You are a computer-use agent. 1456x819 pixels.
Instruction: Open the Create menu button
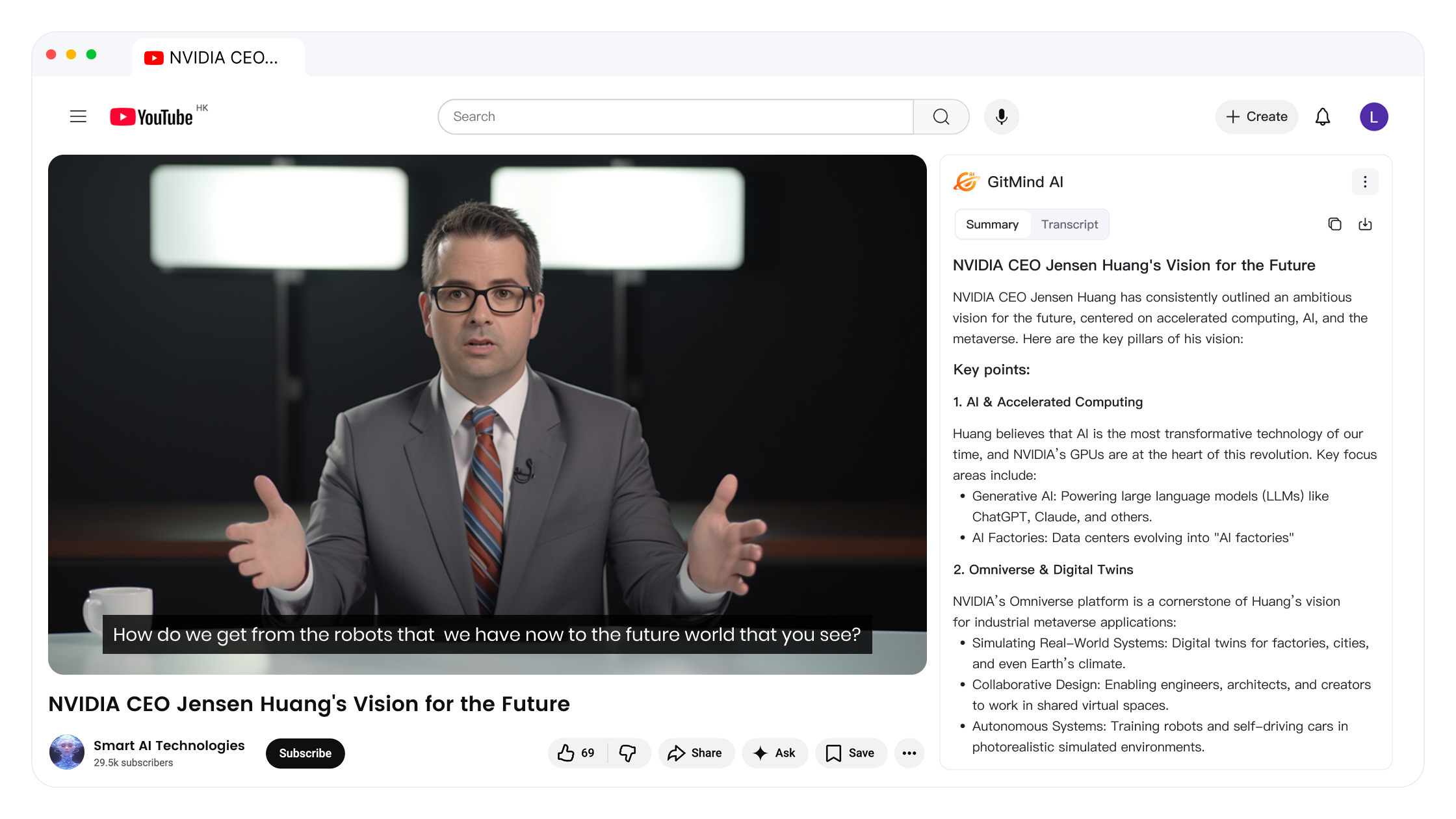pyautogui.click(x=1256, y=117)
